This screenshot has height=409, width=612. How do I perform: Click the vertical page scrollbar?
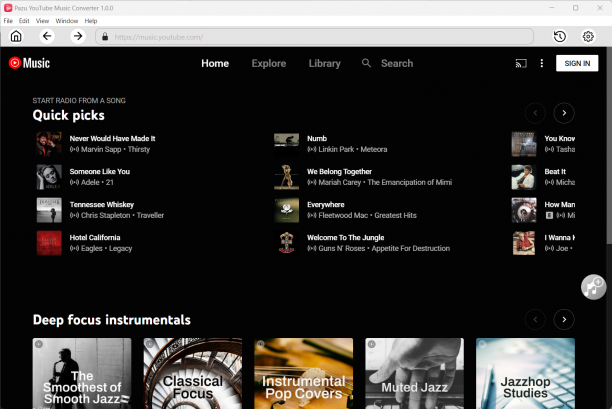[x=609, y=146]
